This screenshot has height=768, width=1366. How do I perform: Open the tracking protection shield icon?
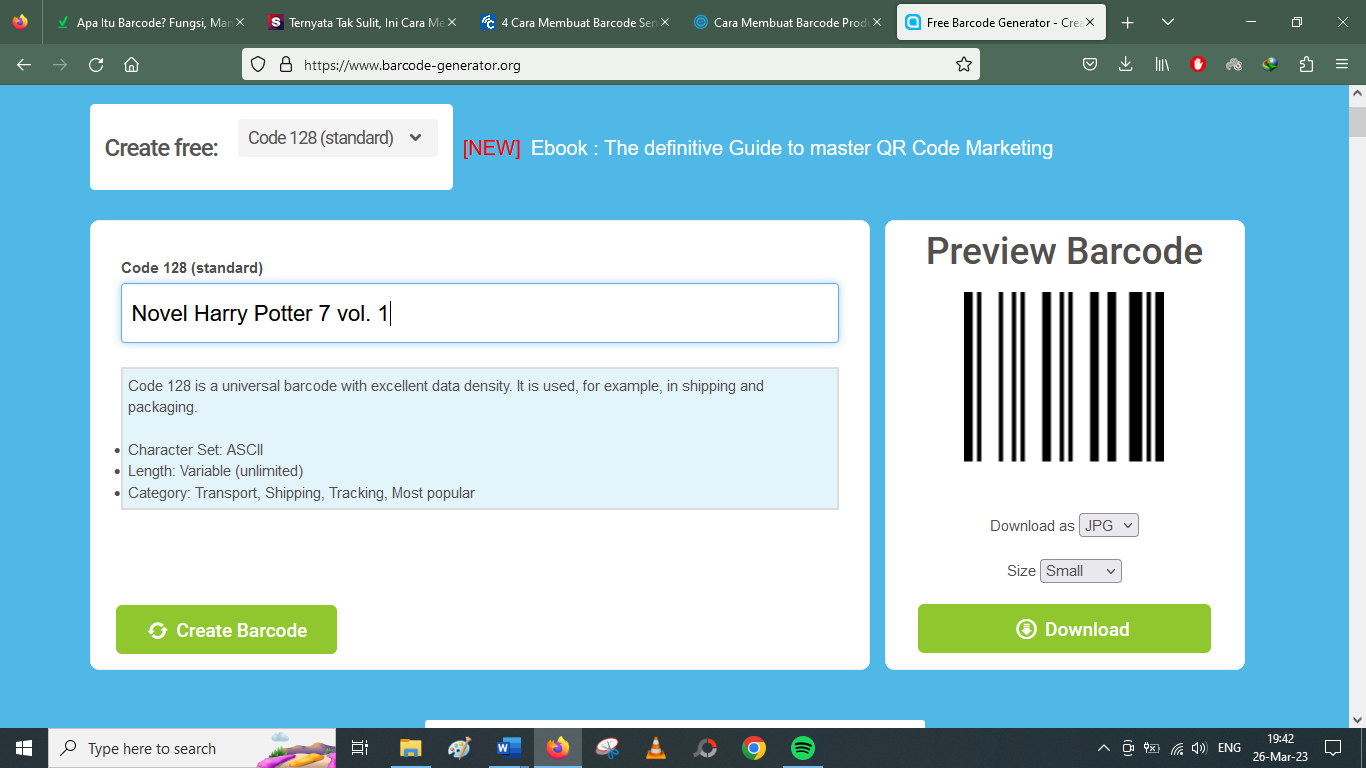(258, 65)
